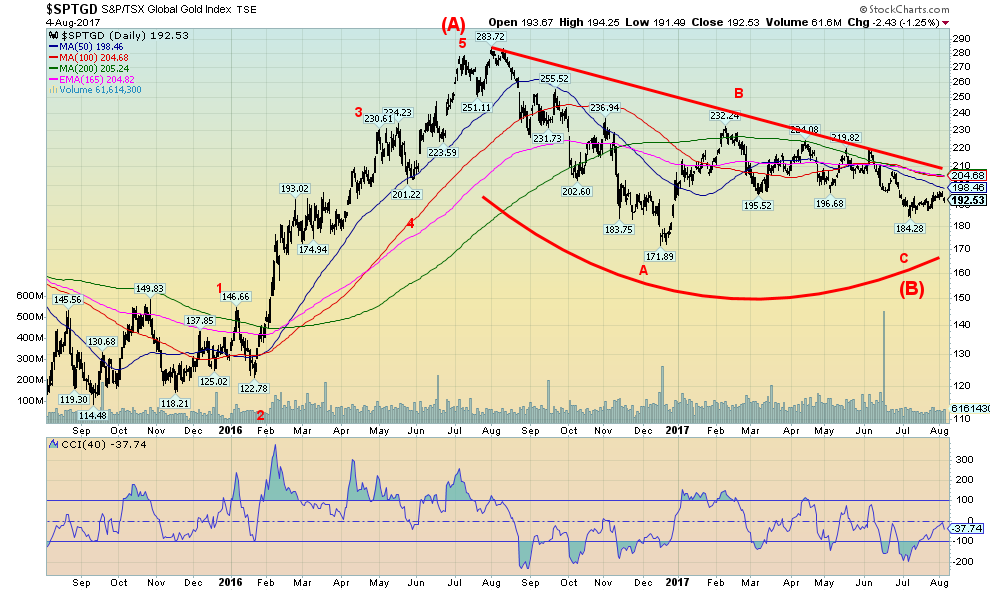Click the 251.11 price label
This screenshot has width=990, height=591.
click(x=477, y=107)
